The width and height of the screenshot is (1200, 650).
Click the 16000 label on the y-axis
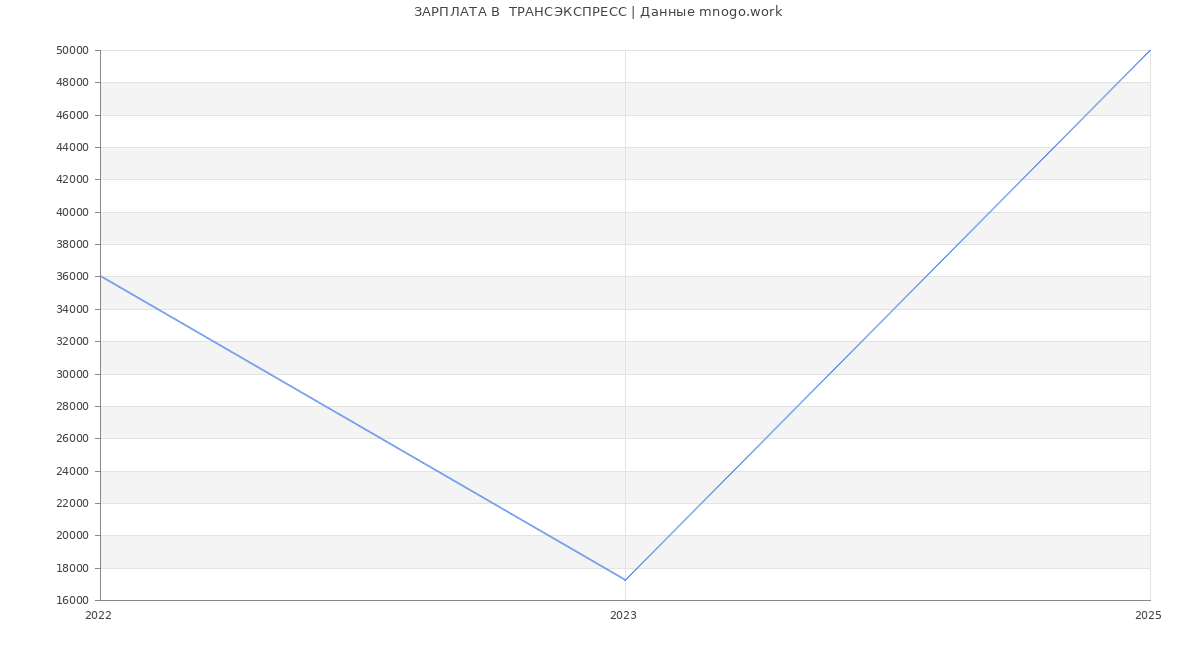pos(73,601)
